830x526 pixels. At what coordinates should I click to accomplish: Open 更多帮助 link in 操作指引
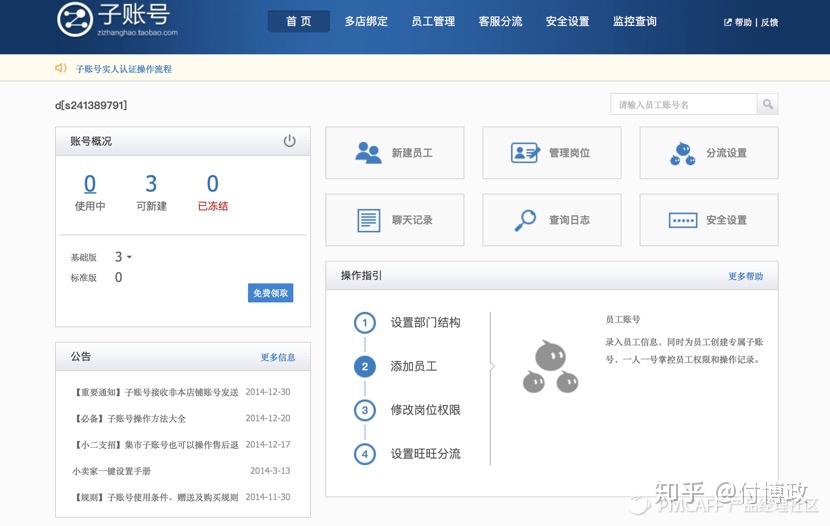(745, 276)
